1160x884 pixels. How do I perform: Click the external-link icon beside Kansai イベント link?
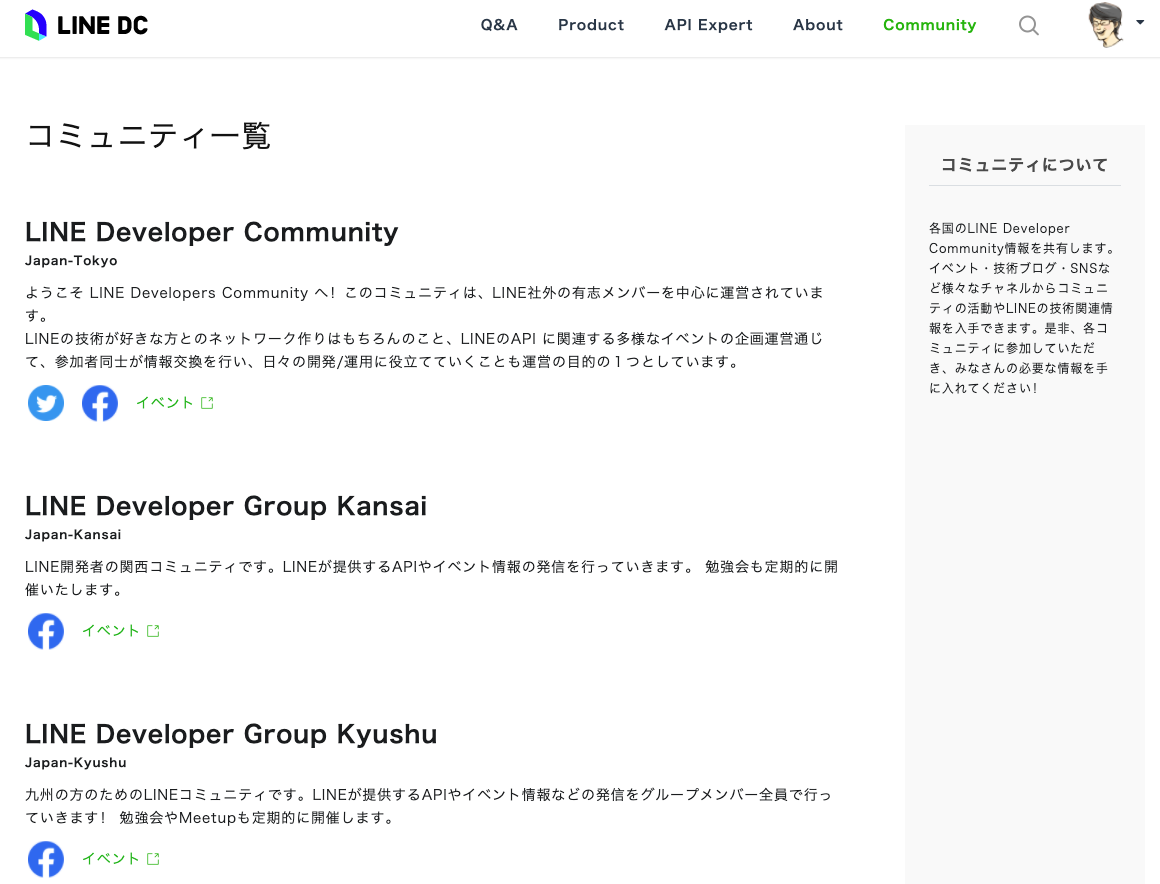[x=153, y=629]
